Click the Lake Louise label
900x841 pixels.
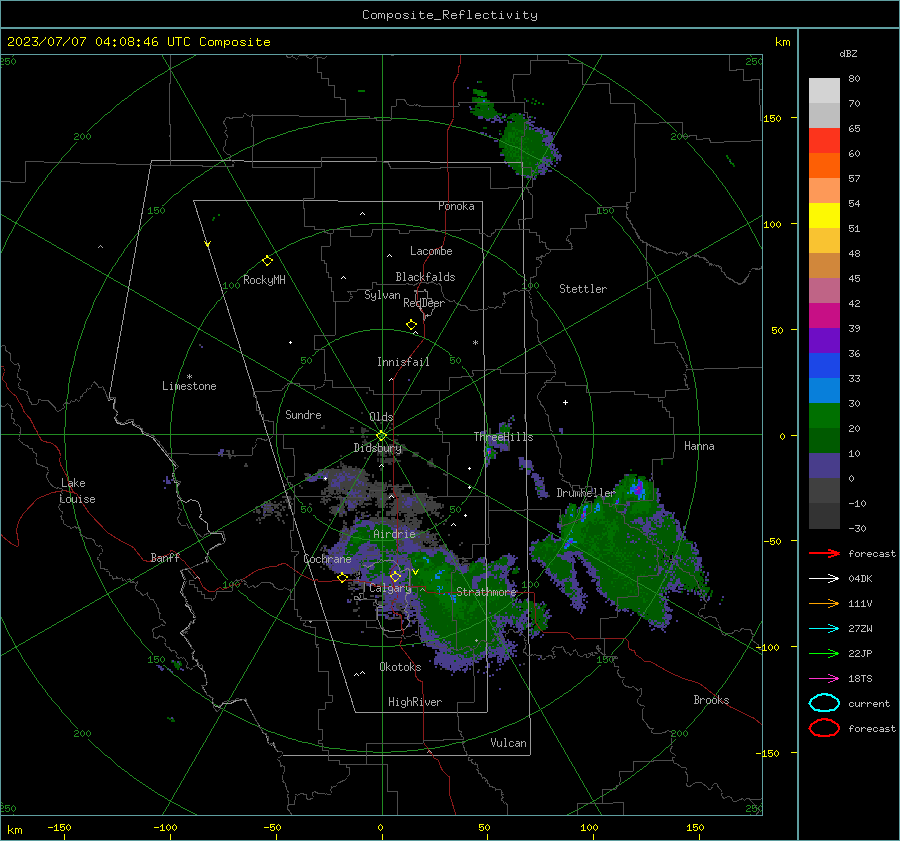77,491
